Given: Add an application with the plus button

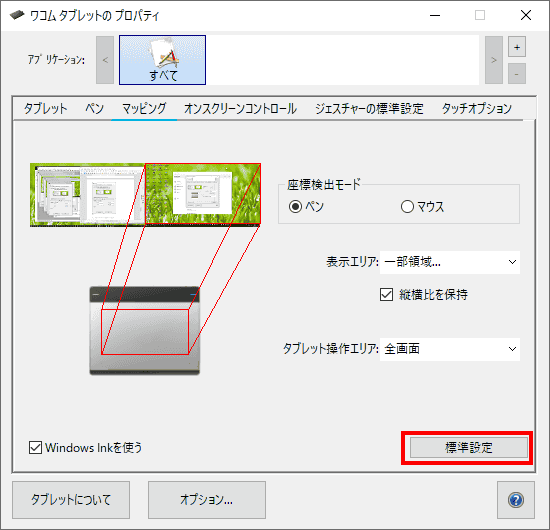Looking at the screenshot, I should 517,47.
